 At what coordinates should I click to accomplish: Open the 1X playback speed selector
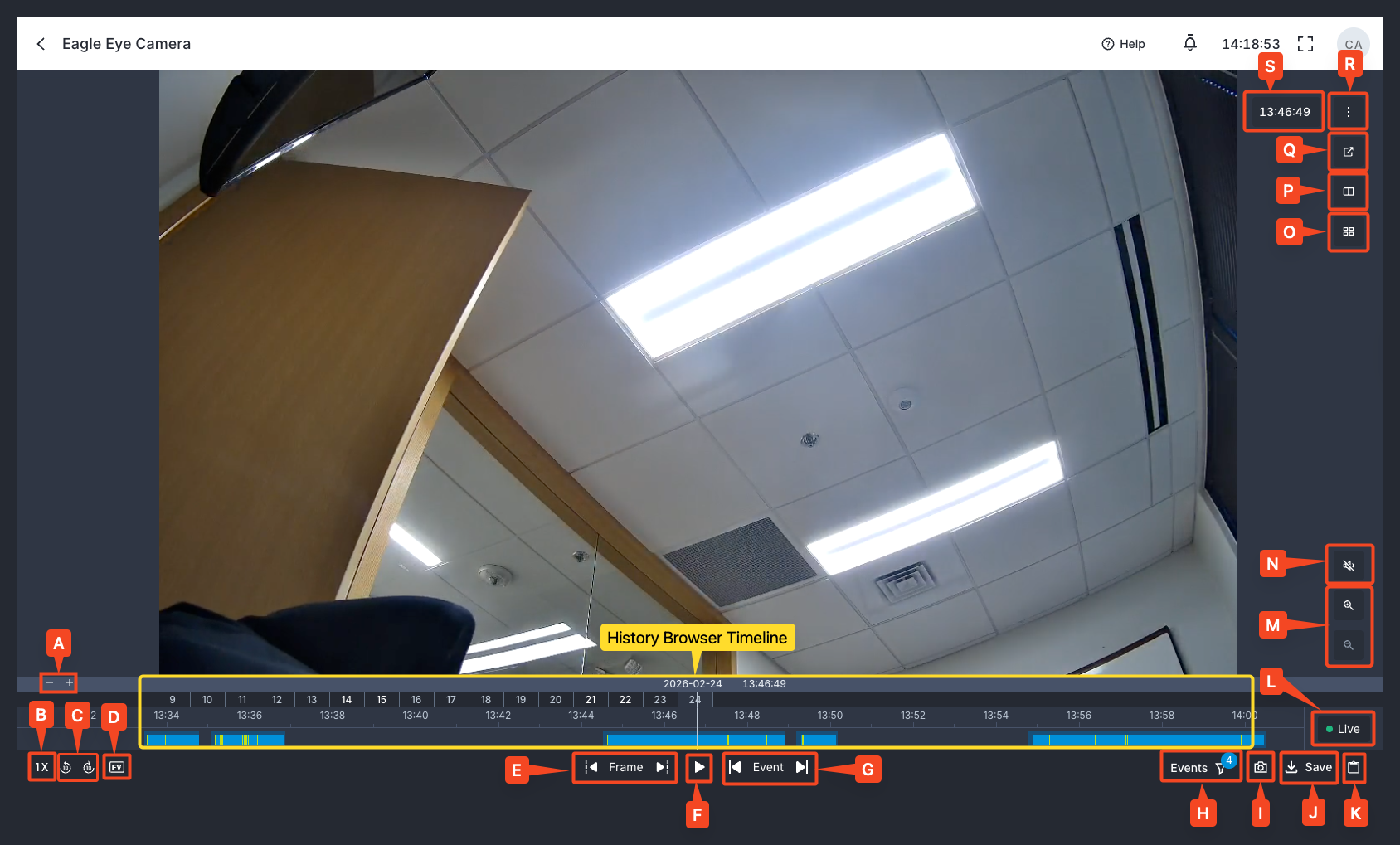(x=41, y=767)
